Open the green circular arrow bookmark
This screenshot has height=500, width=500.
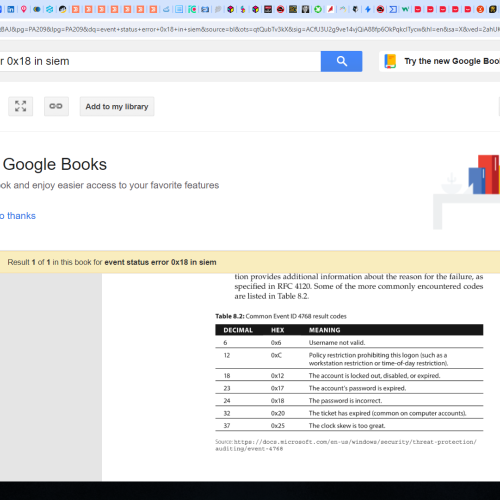[x=318, y=9]
